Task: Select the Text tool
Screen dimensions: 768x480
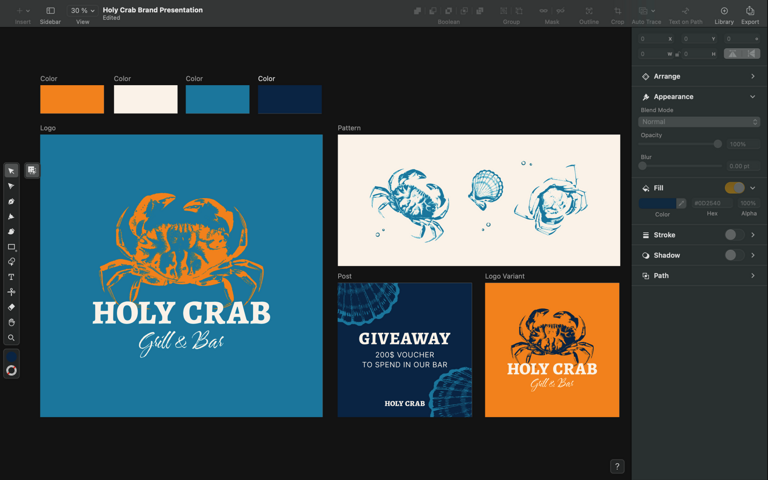Action: (11, 277)
